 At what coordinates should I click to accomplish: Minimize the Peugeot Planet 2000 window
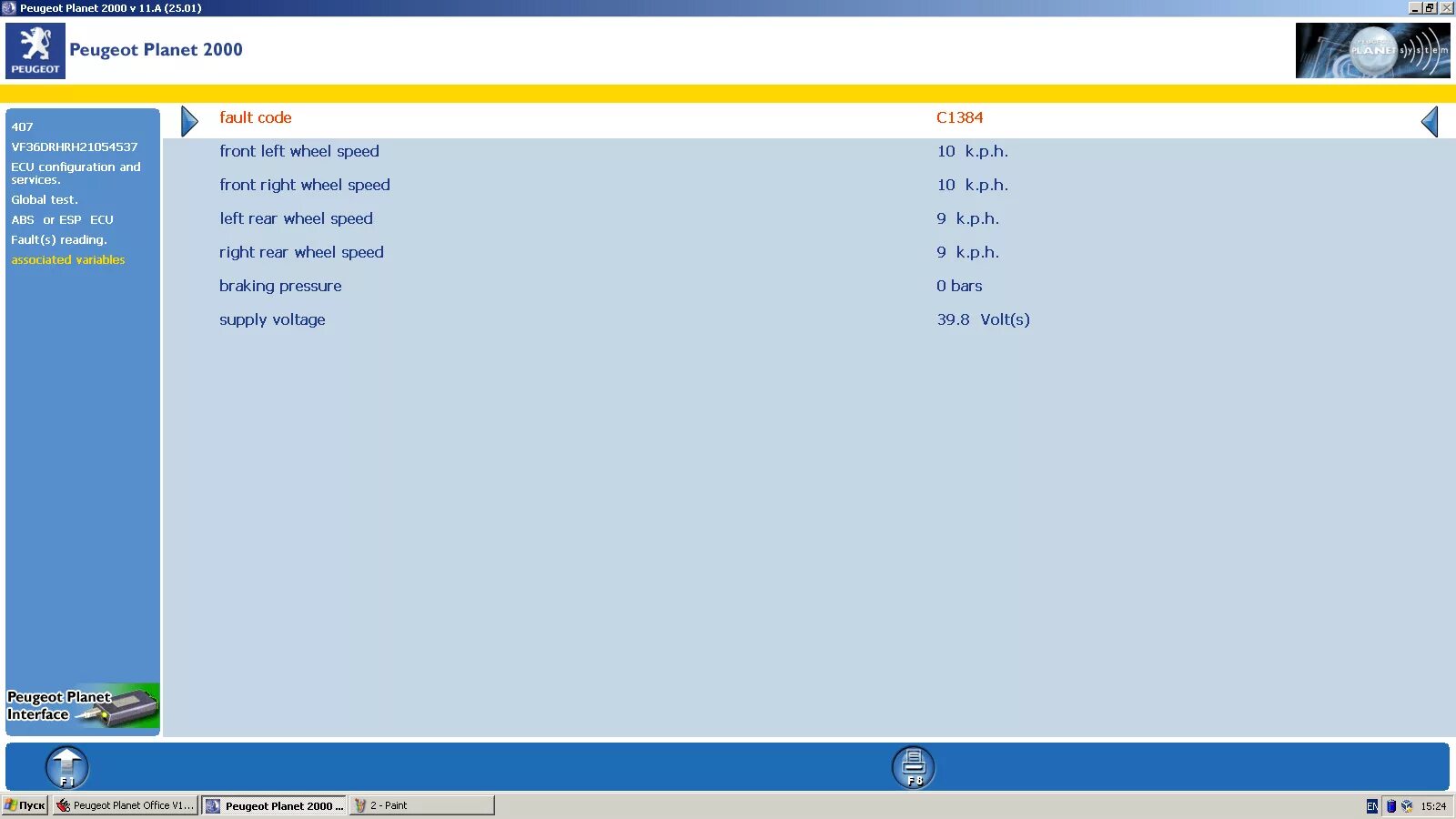(1415, 7)
